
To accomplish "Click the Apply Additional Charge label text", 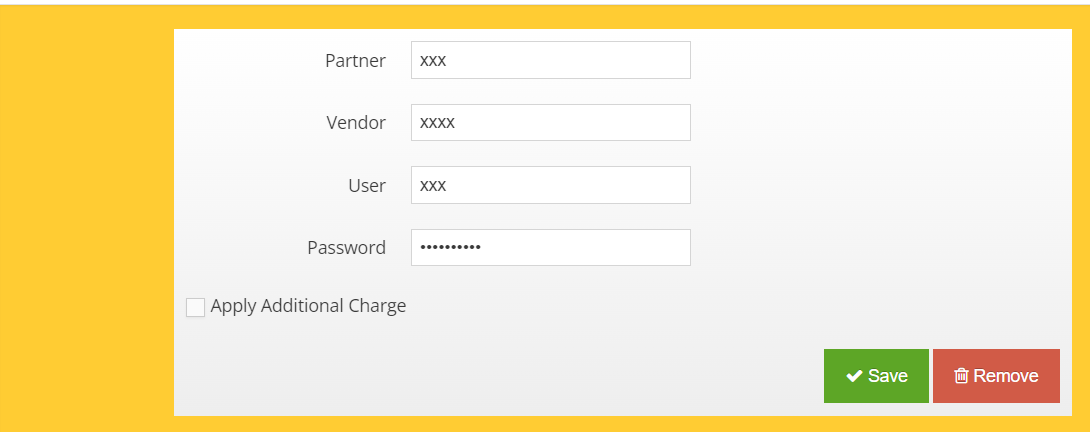I will click(308, 306).
